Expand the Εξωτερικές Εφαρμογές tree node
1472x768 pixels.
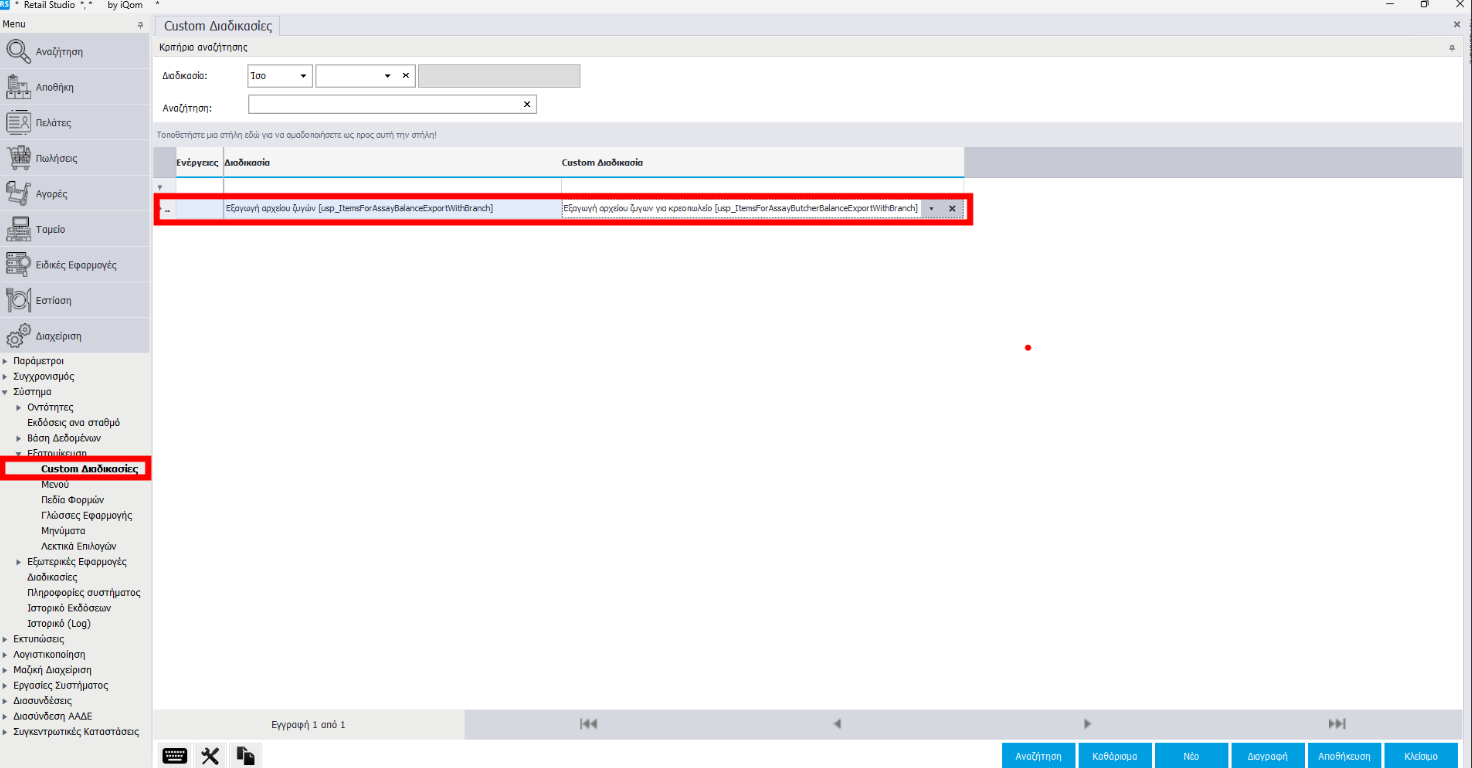pyautogui.click(x=19, y=562)
